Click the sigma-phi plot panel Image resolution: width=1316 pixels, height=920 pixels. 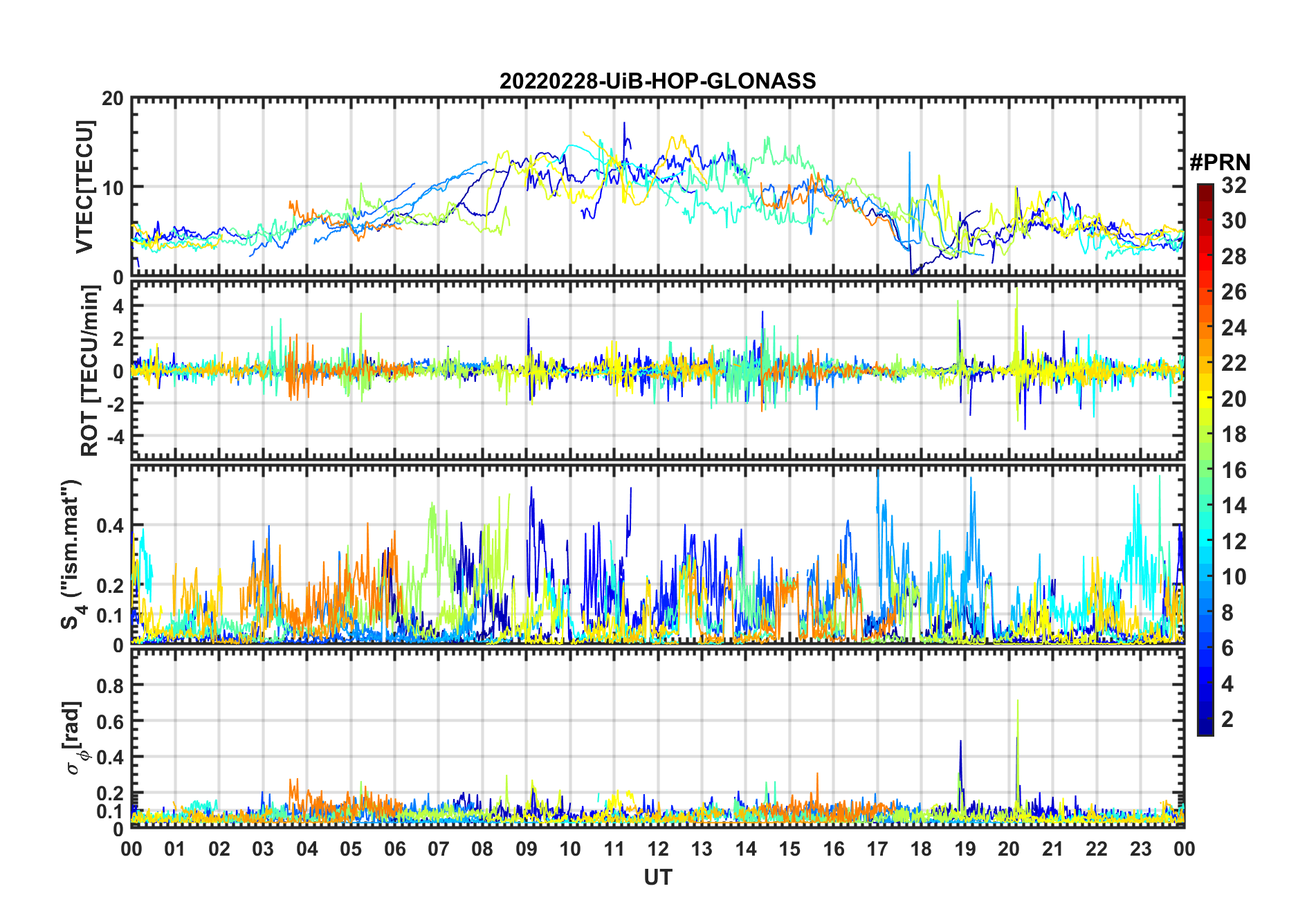(x=658, y=738)
